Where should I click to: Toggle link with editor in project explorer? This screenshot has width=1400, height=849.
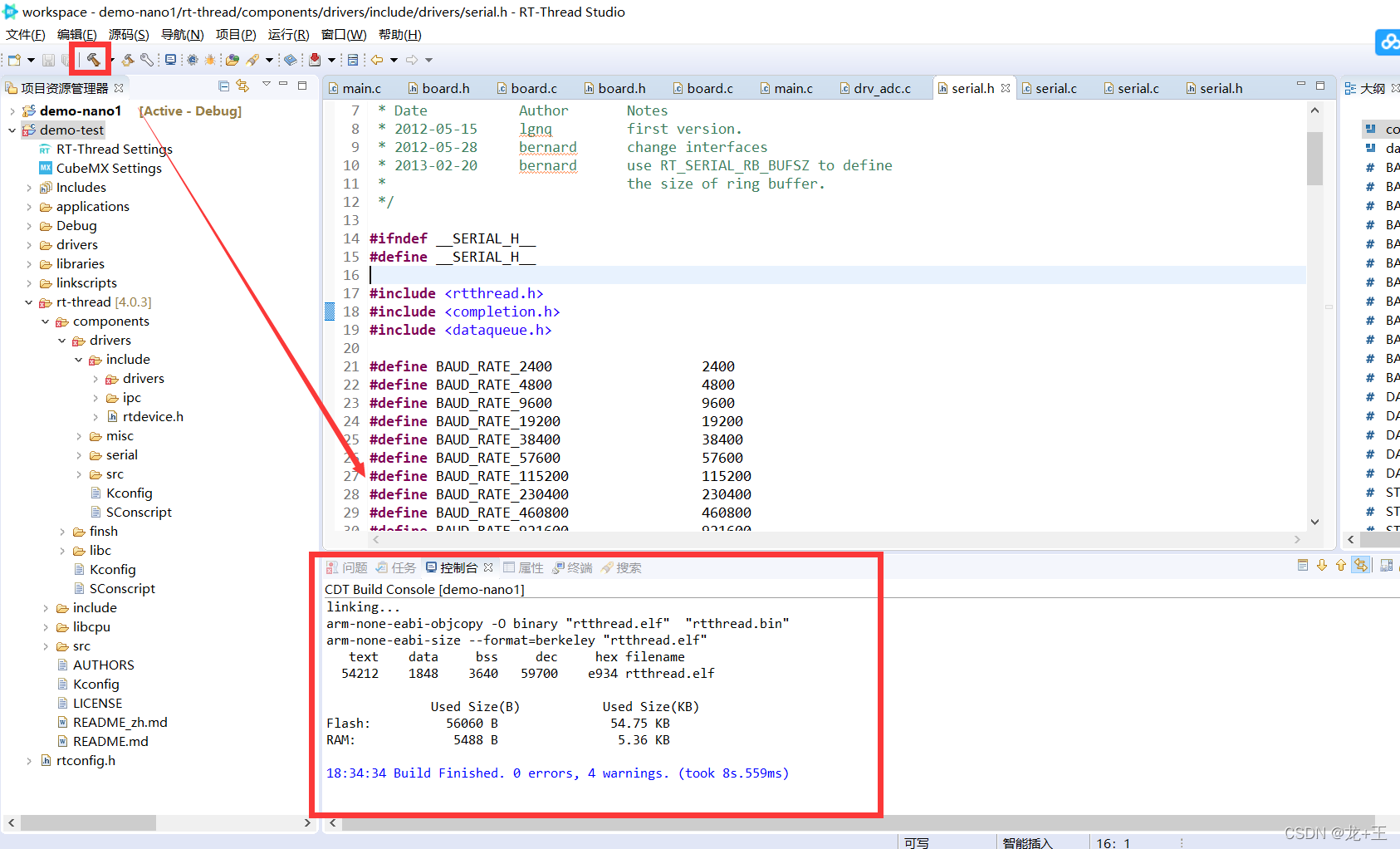point(242,86)
